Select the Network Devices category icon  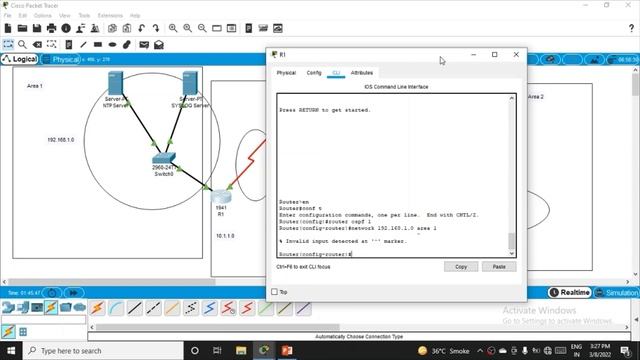[8, 307]
